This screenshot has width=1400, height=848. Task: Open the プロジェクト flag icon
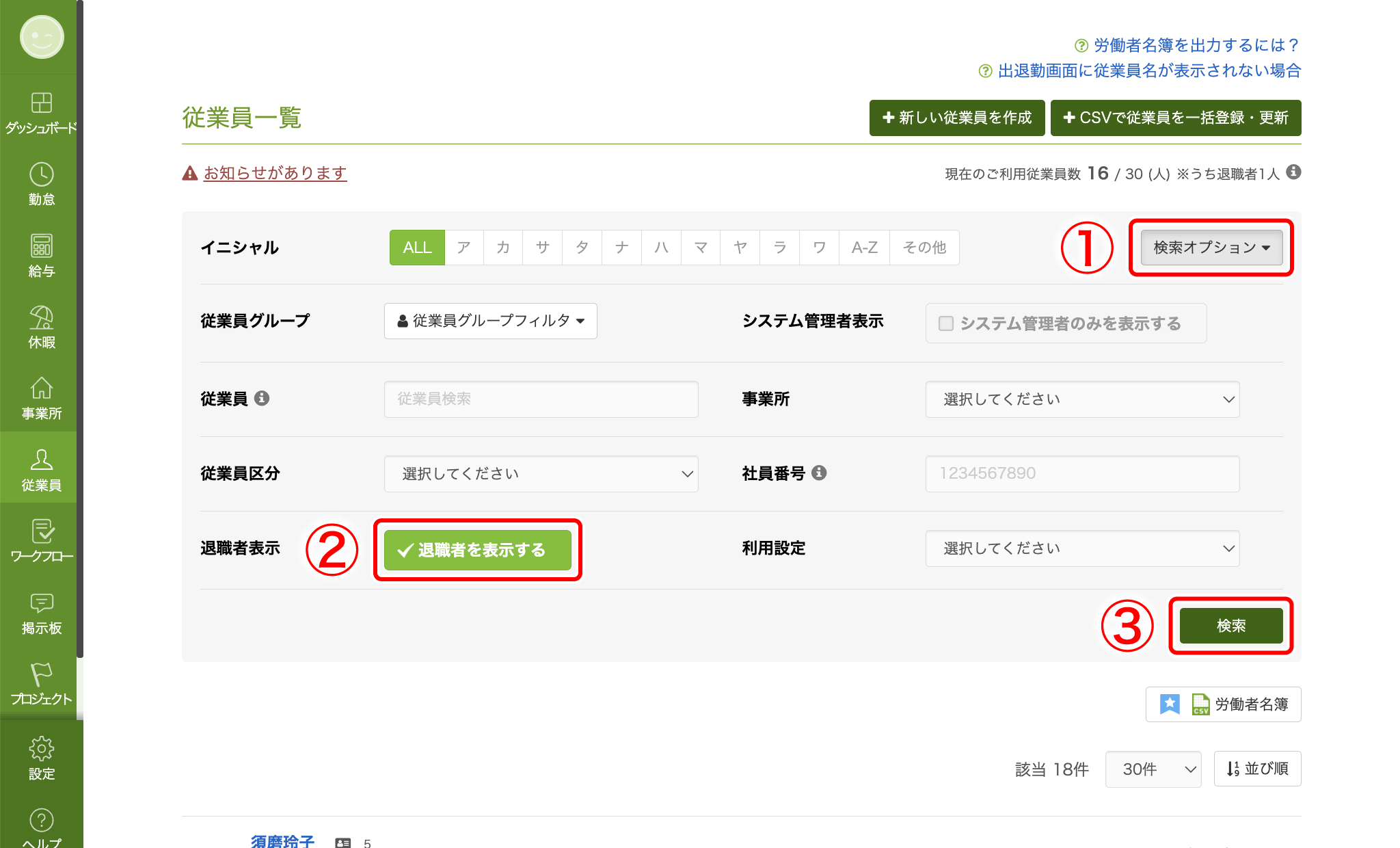[x=42, y=674]
